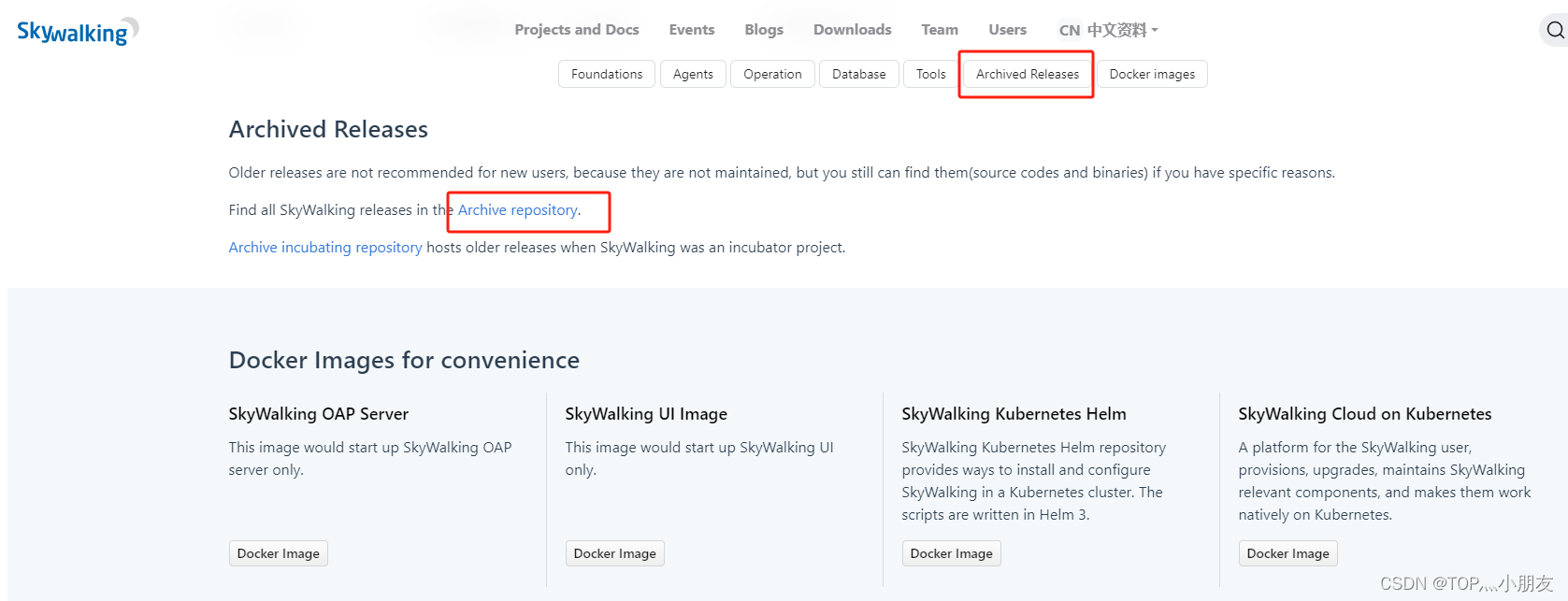Open Projects and Docs menu
The width and height of the screenshot is (1568, 601).
click(x=577, y=30)
